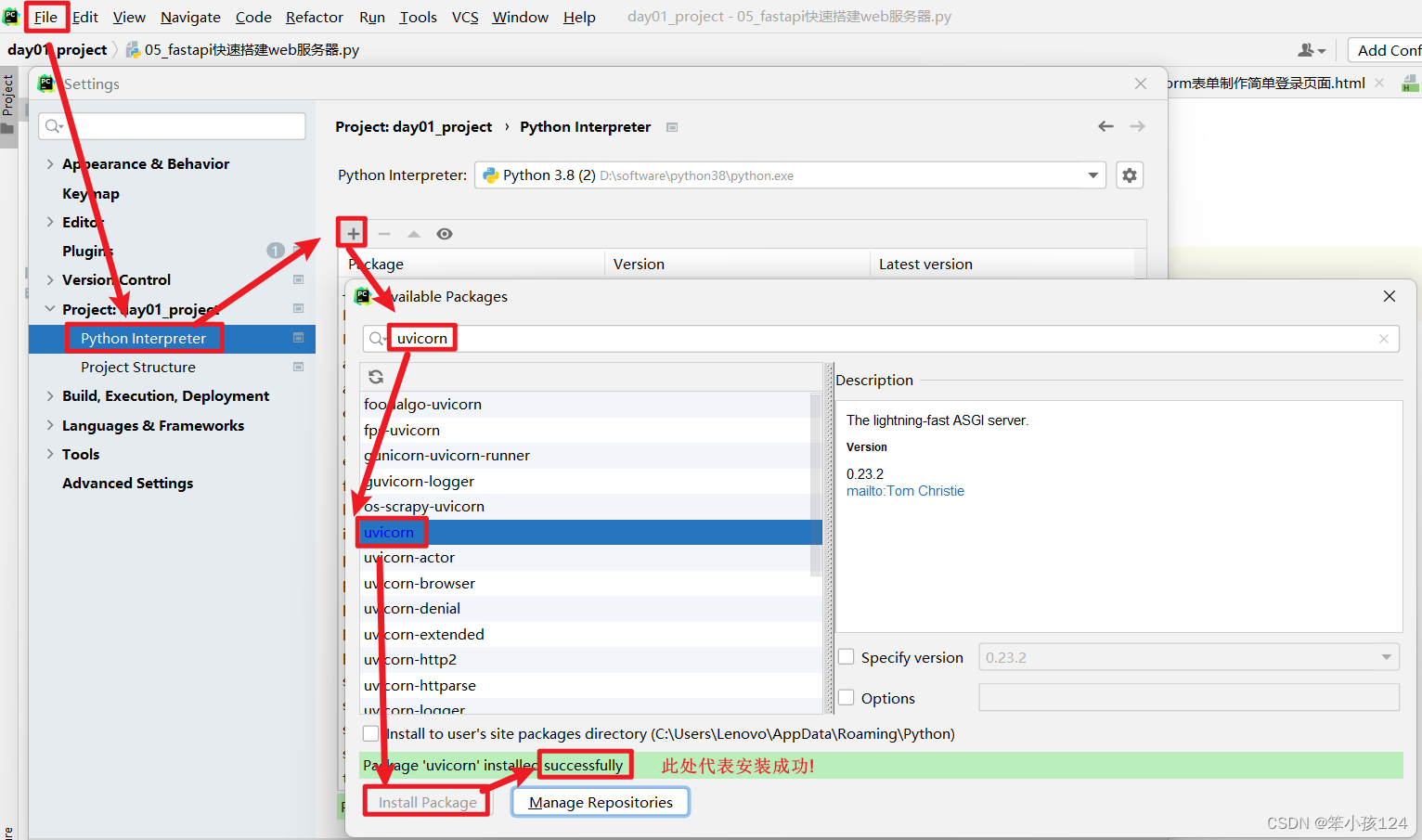Screen dimensions: 1422x840
Task: Click the Plugins update badge
Action: tap(276, 251)
